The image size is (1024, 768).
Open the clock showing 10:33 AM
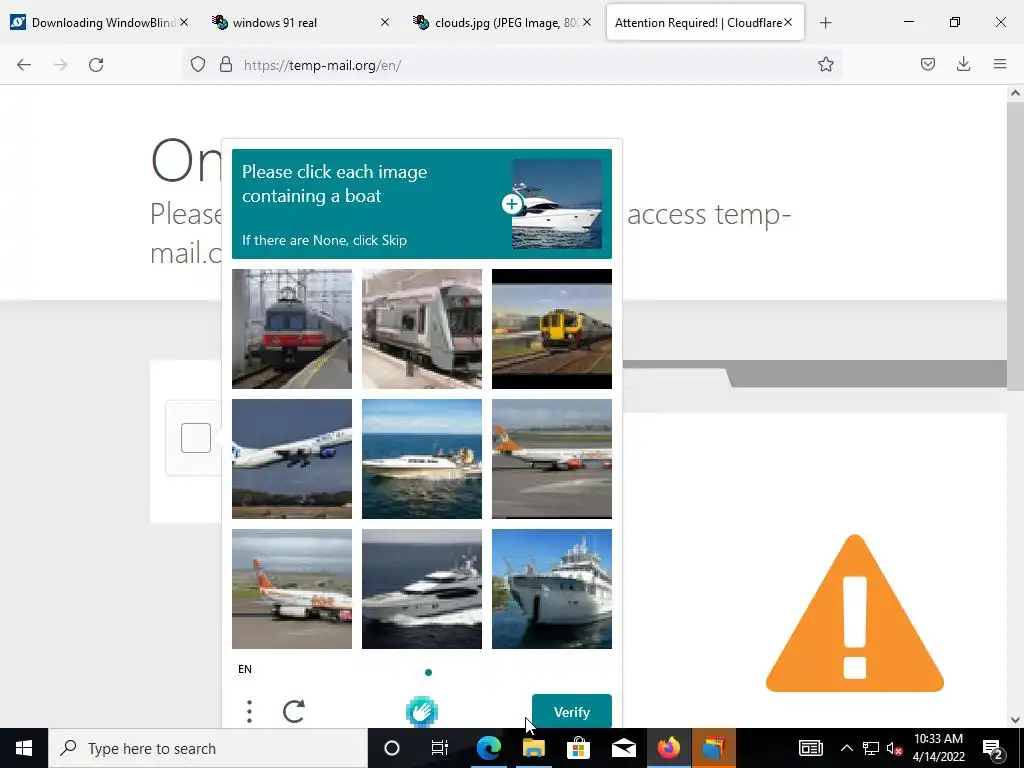point(938,748)
